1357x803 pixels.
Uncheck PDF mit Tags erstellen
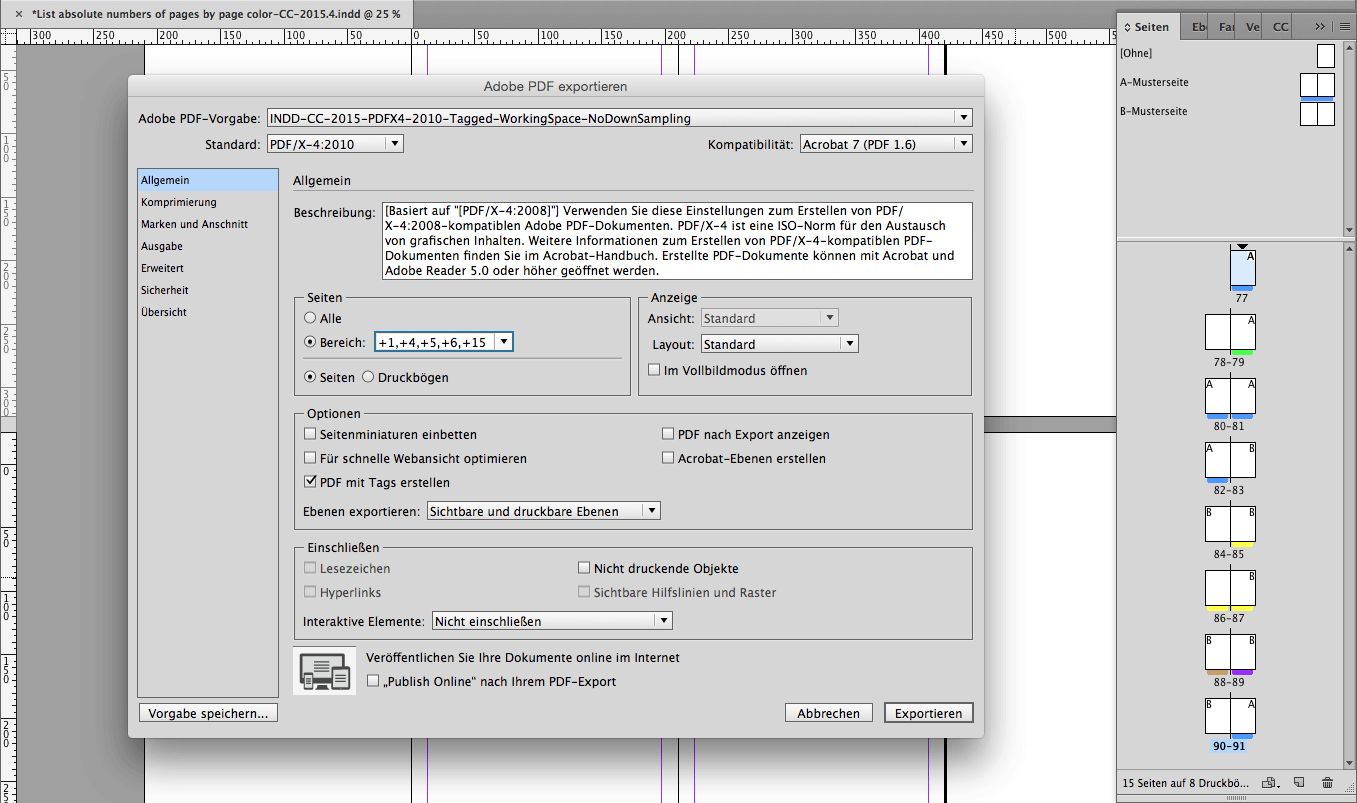click(x=310, y=482)
